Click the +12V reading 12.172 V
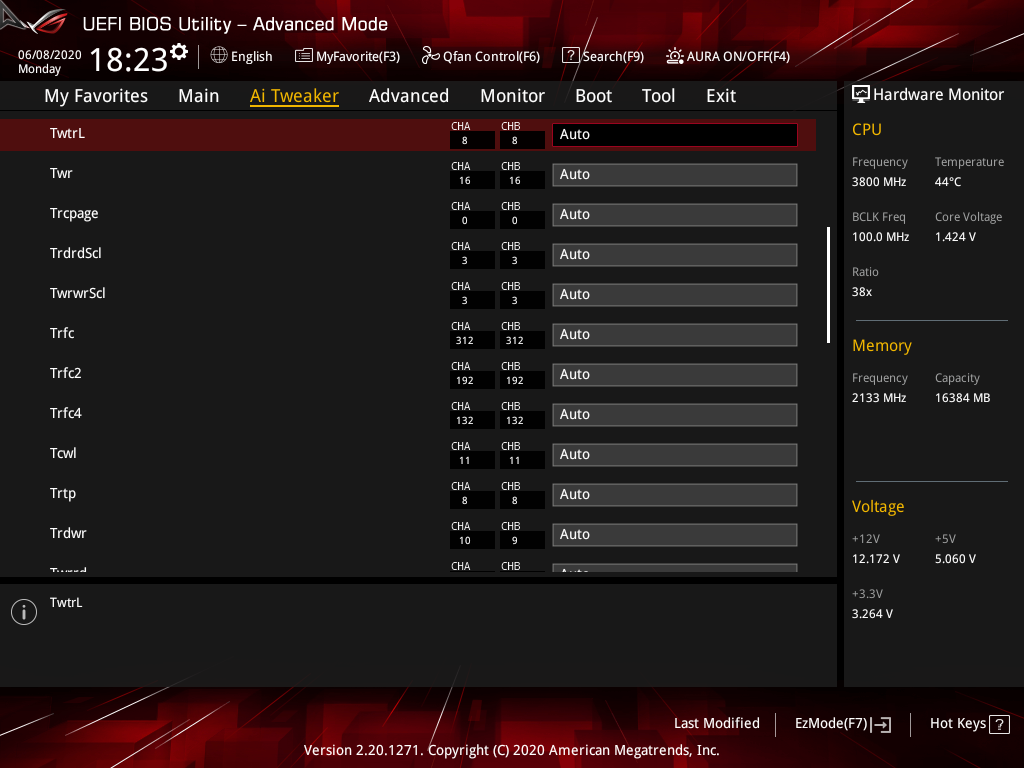This screenshot has width=1024, height=768. pyautogui.click(x=876, y=559)
